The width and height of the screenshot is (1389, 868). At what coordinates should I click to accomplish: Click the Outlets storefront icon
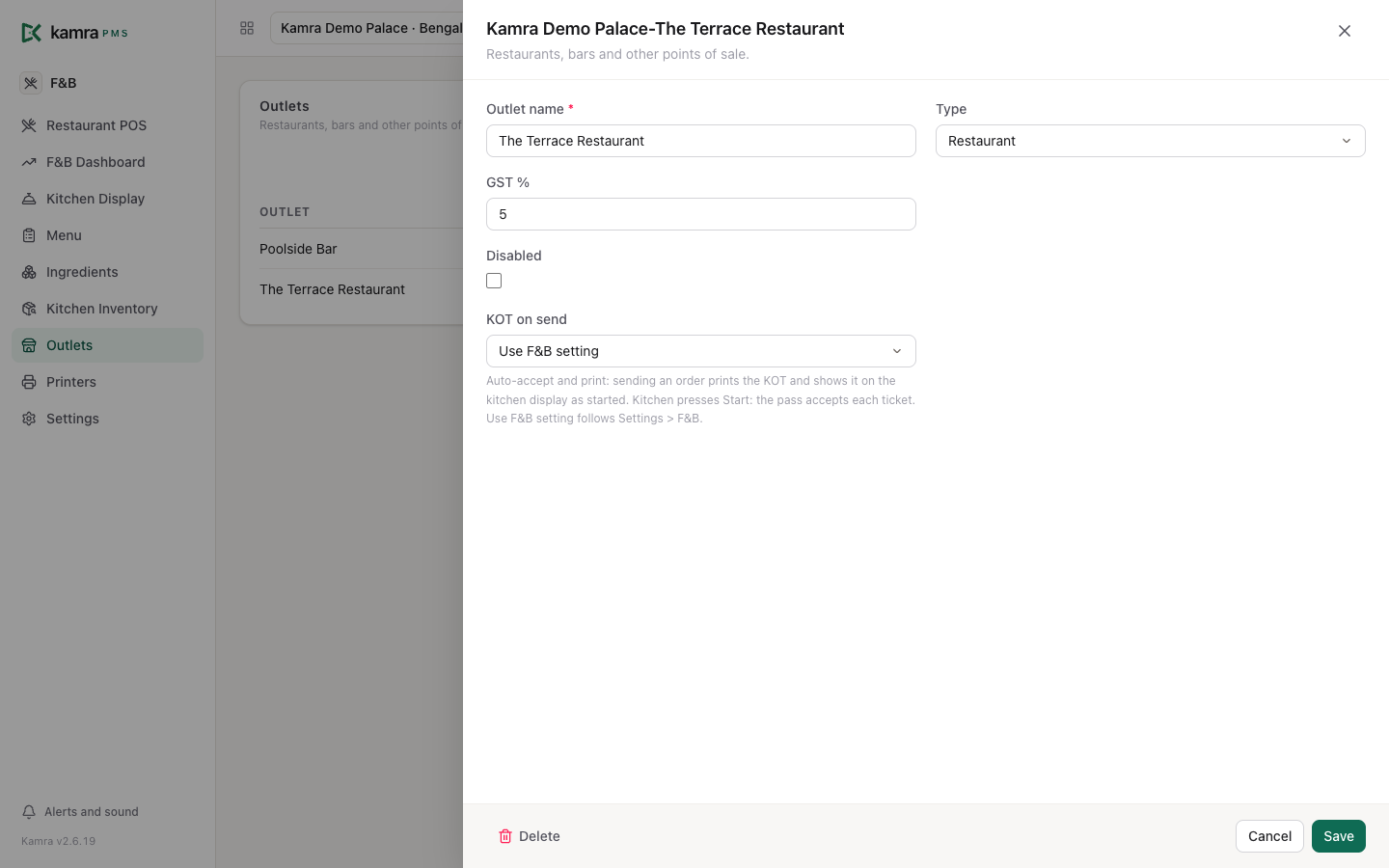(29, 345)
